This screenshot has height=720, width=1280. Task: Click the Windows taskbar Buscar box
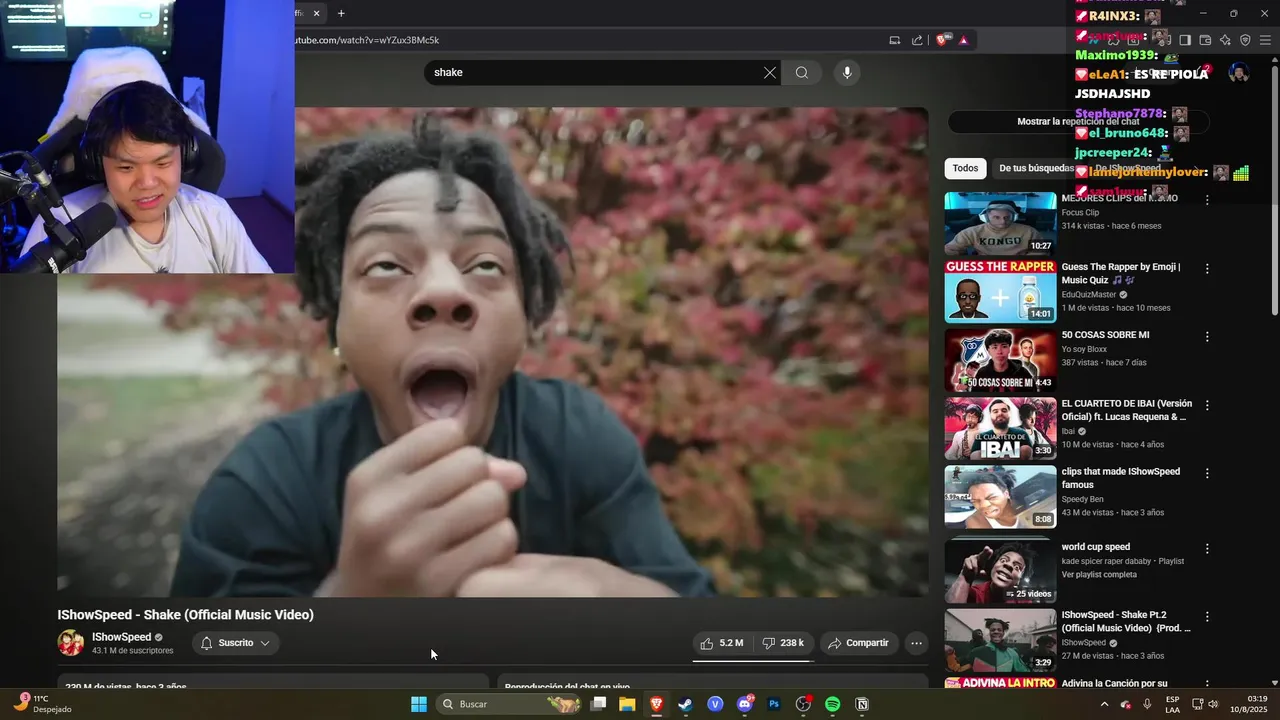click(x=510, y=704)
